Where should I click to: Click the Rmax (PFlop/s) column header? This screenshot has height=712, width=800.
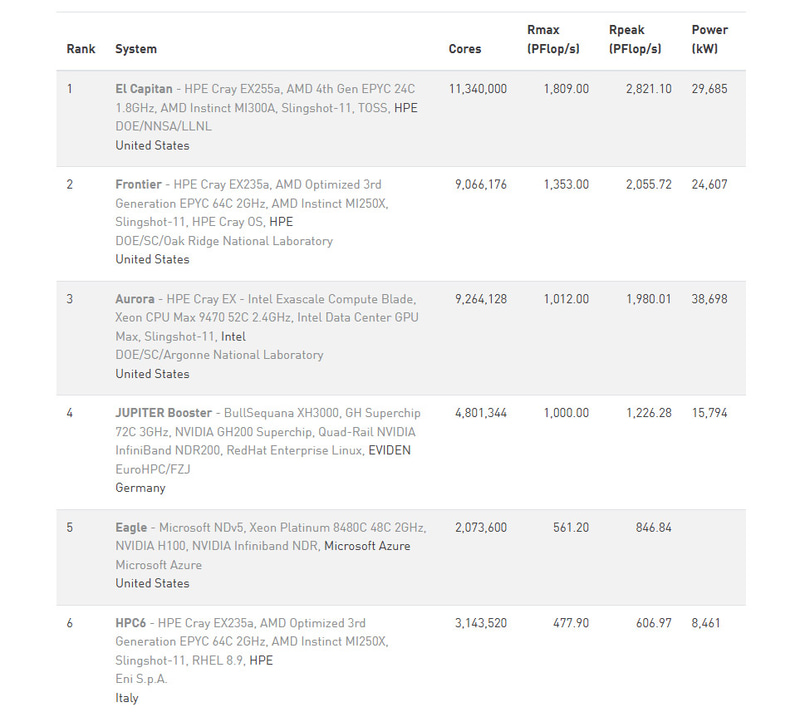tap(553, 40)
